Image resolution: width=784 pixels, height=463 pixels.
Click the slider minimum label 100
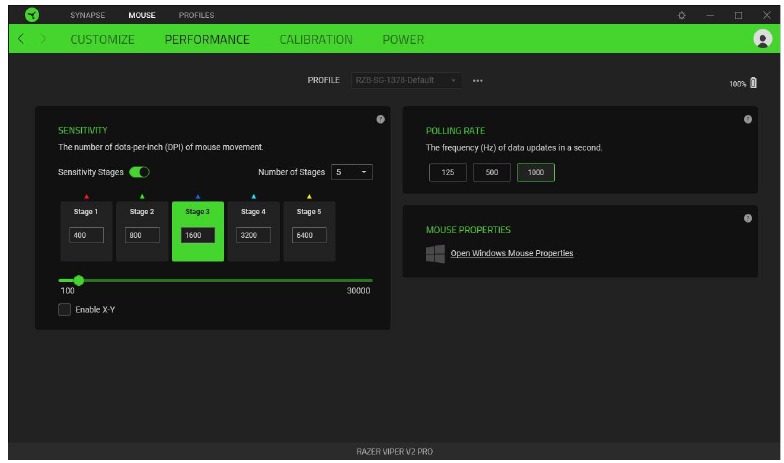(x=68, y=290)
